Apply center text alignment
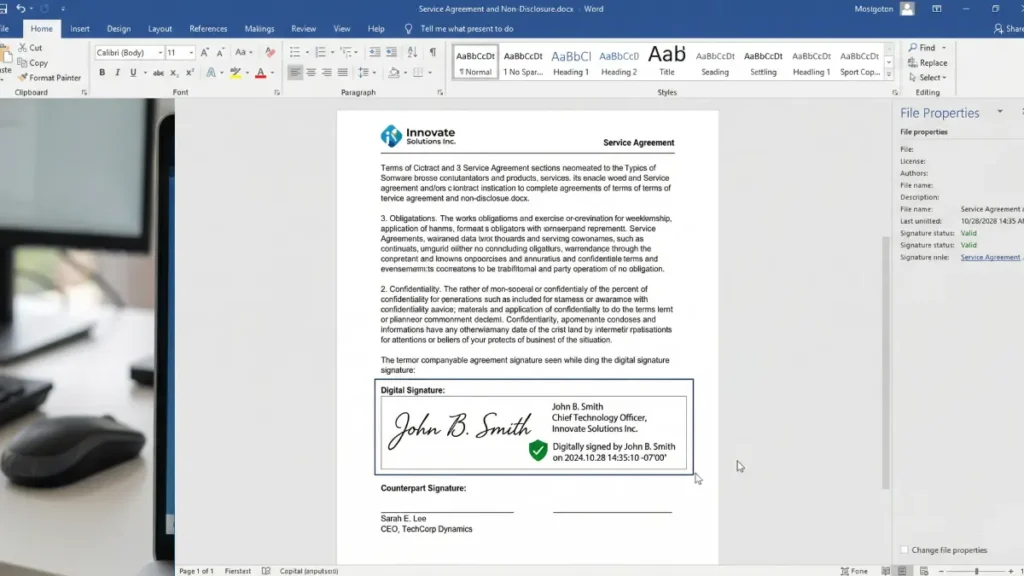The image size is (1024, 576). (x=311, y=72)
